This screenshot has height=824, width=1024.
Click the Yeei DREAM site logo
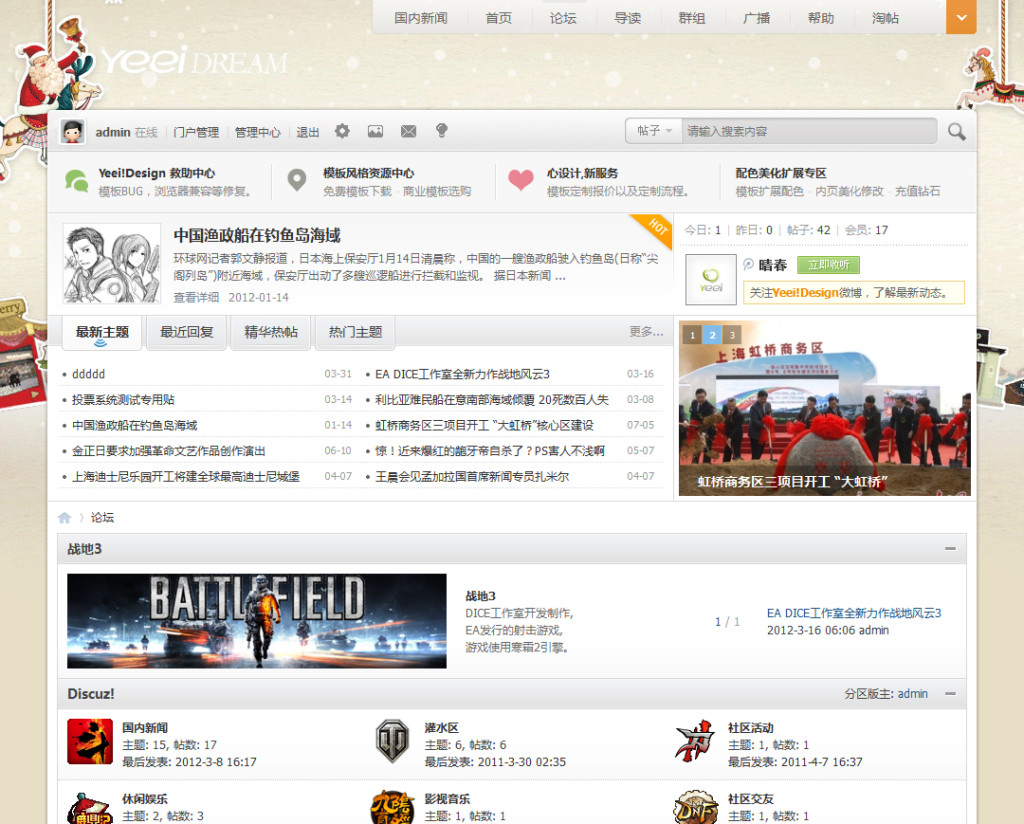[x=195, y=61]
